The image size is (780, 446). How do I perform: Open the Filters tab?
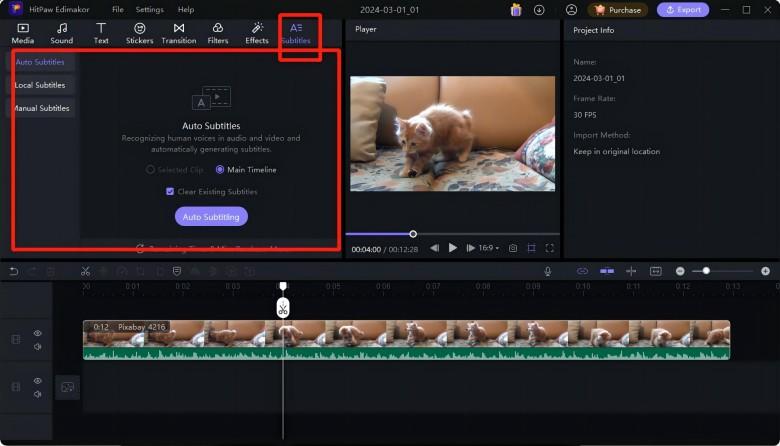218,33
